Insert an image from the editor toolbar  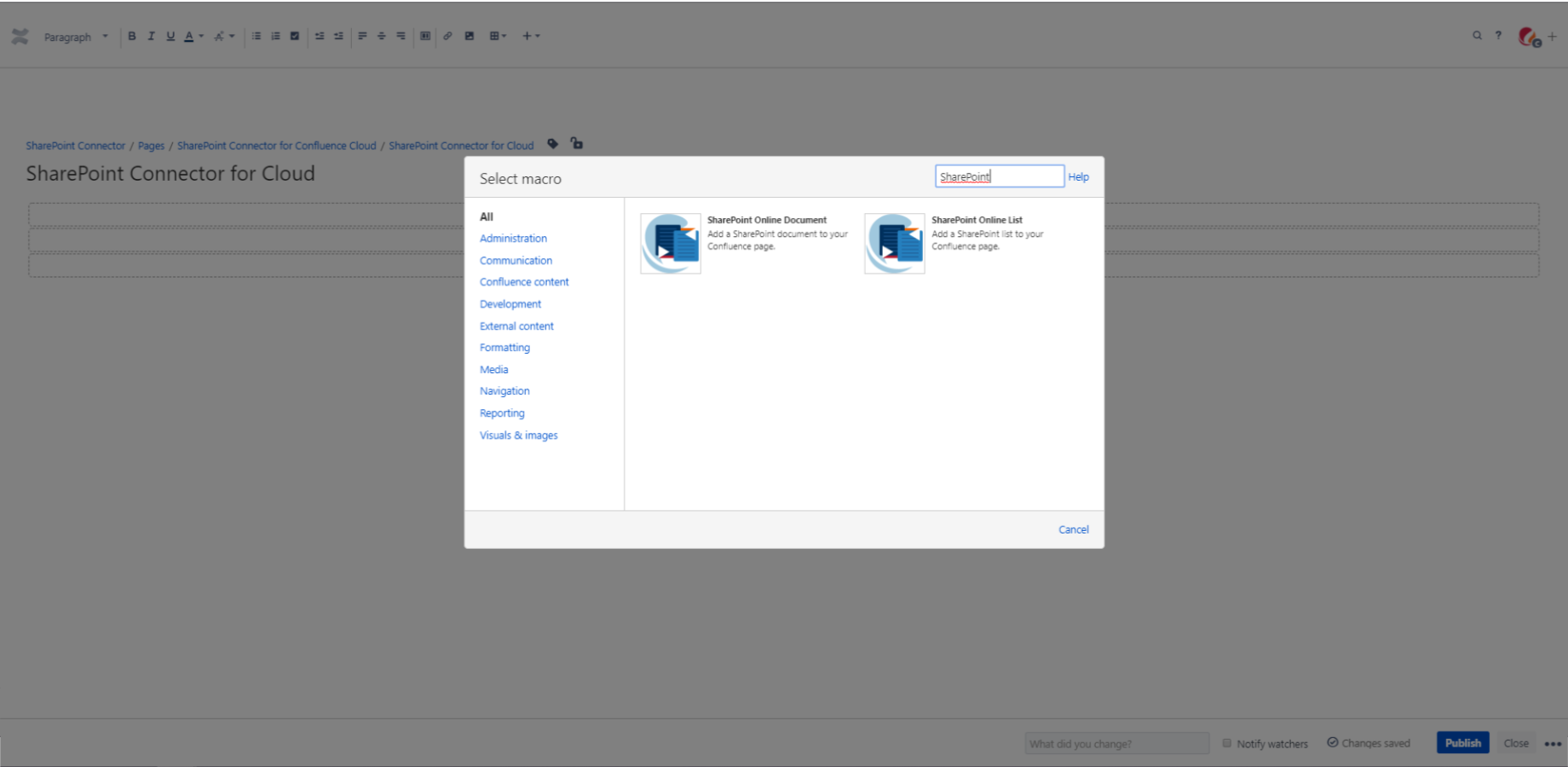tap(470, 36)
